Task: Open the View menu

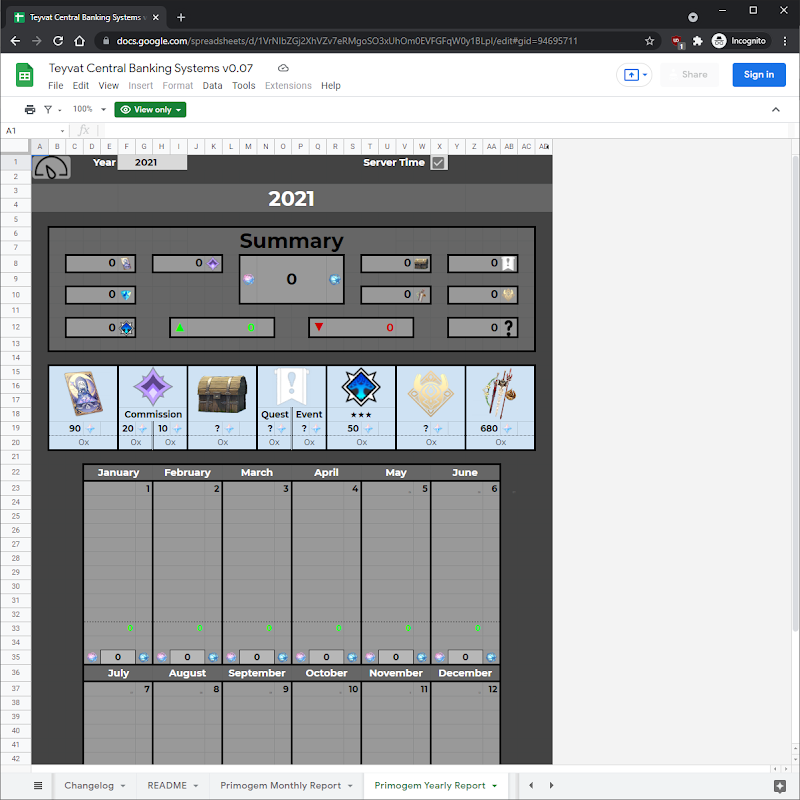Action: coord(108,86)
